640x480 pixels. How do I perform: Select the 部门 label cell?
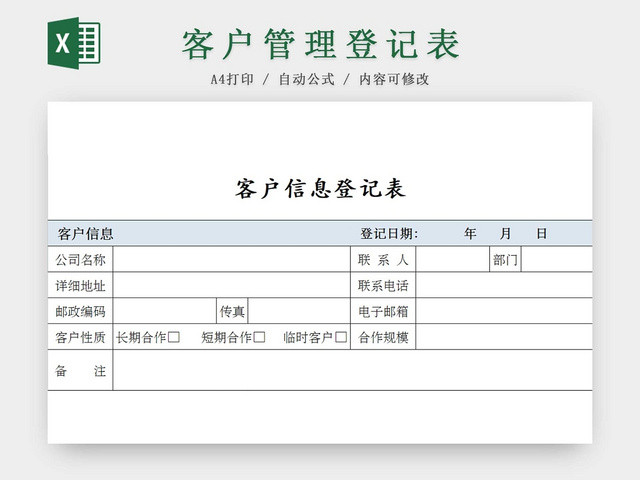click(x=505, y=259)
